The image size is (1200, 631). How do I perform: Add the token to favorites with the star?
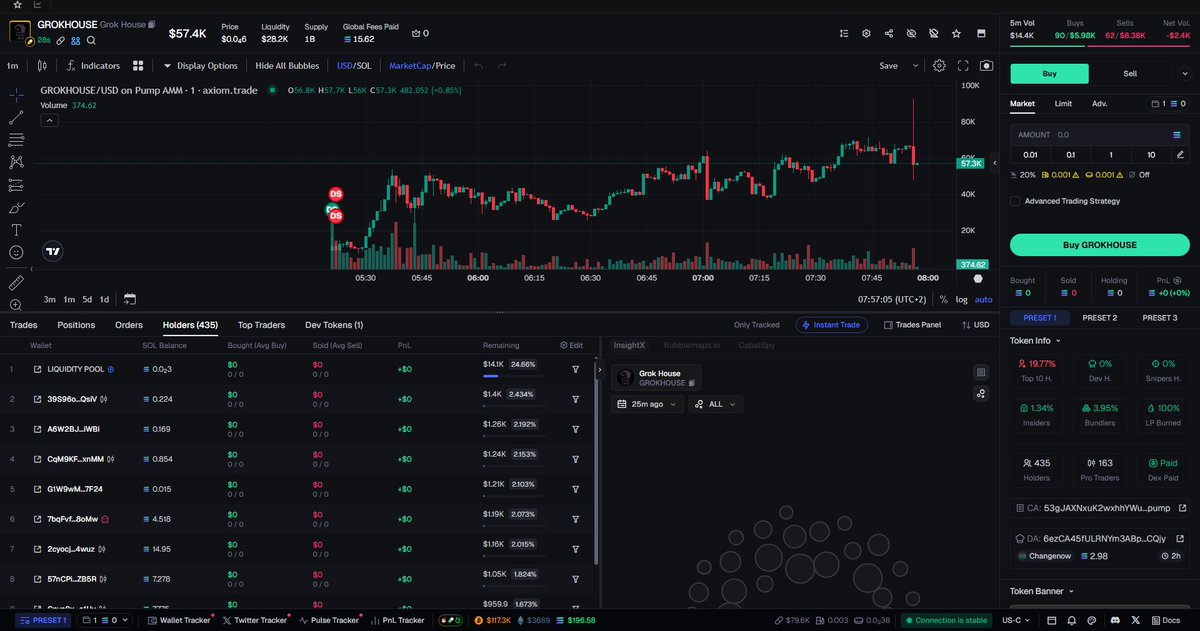pos(956,33)
